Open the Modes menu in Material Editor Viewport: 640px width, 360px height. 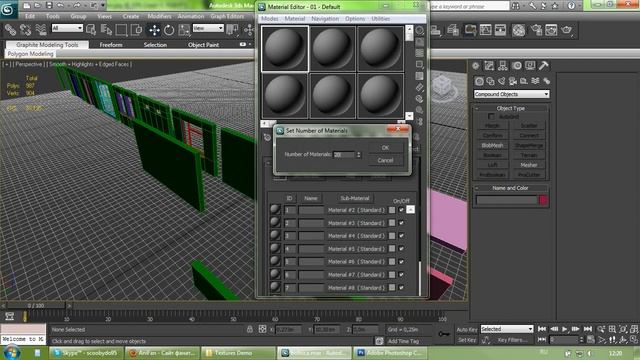(x=269, y=19)
